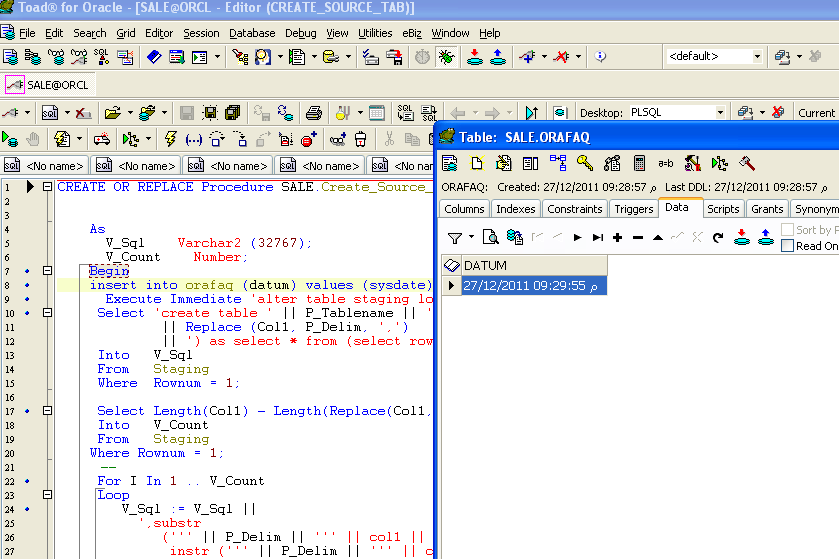Click the Help menu
This screenshot has height=559, width=839.
pos(489,33)
